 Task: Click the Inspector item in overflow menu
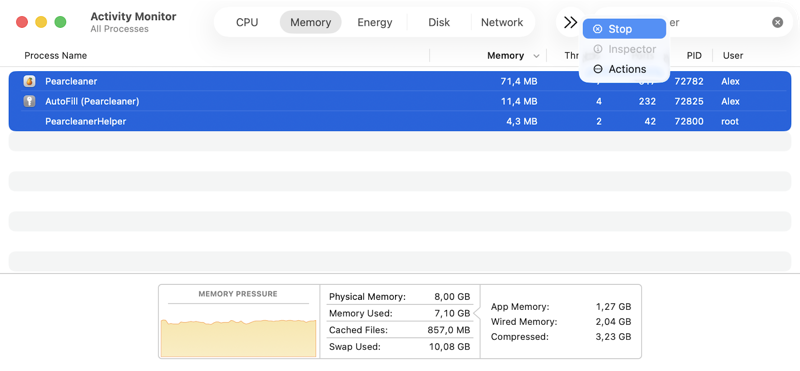(x=624, y=49)
